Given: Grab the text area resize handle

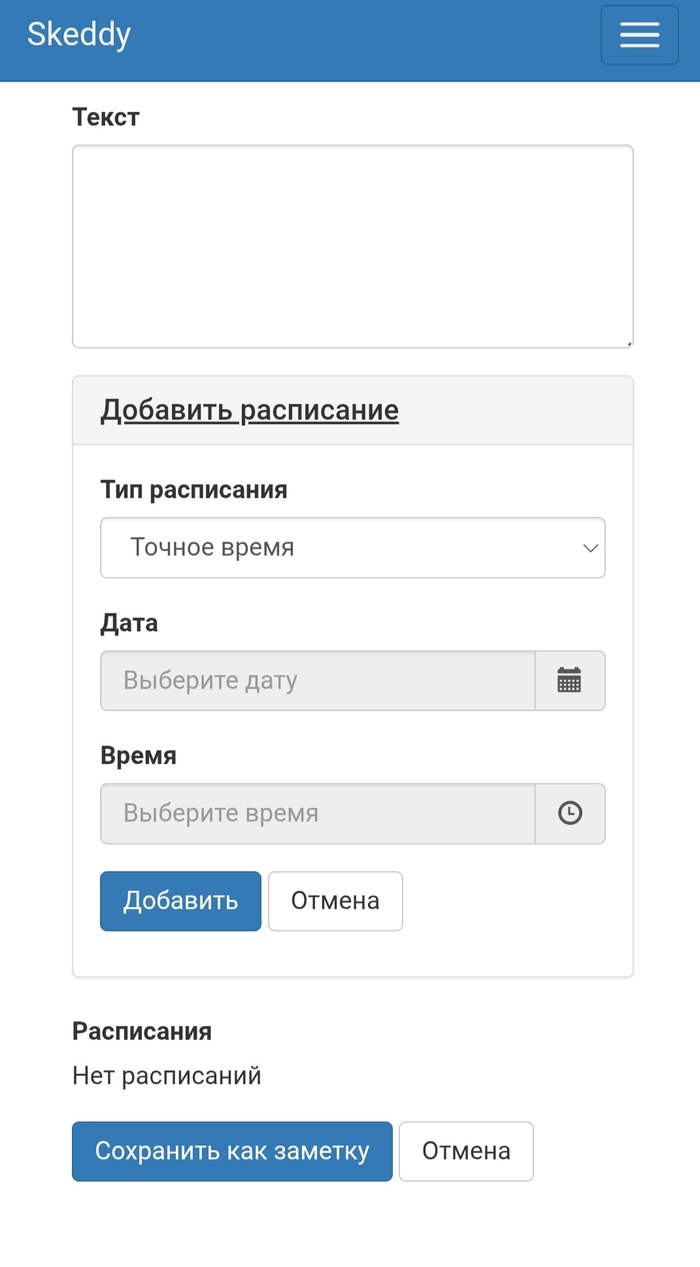Looking at the screenshot, I should pos(628,342).
